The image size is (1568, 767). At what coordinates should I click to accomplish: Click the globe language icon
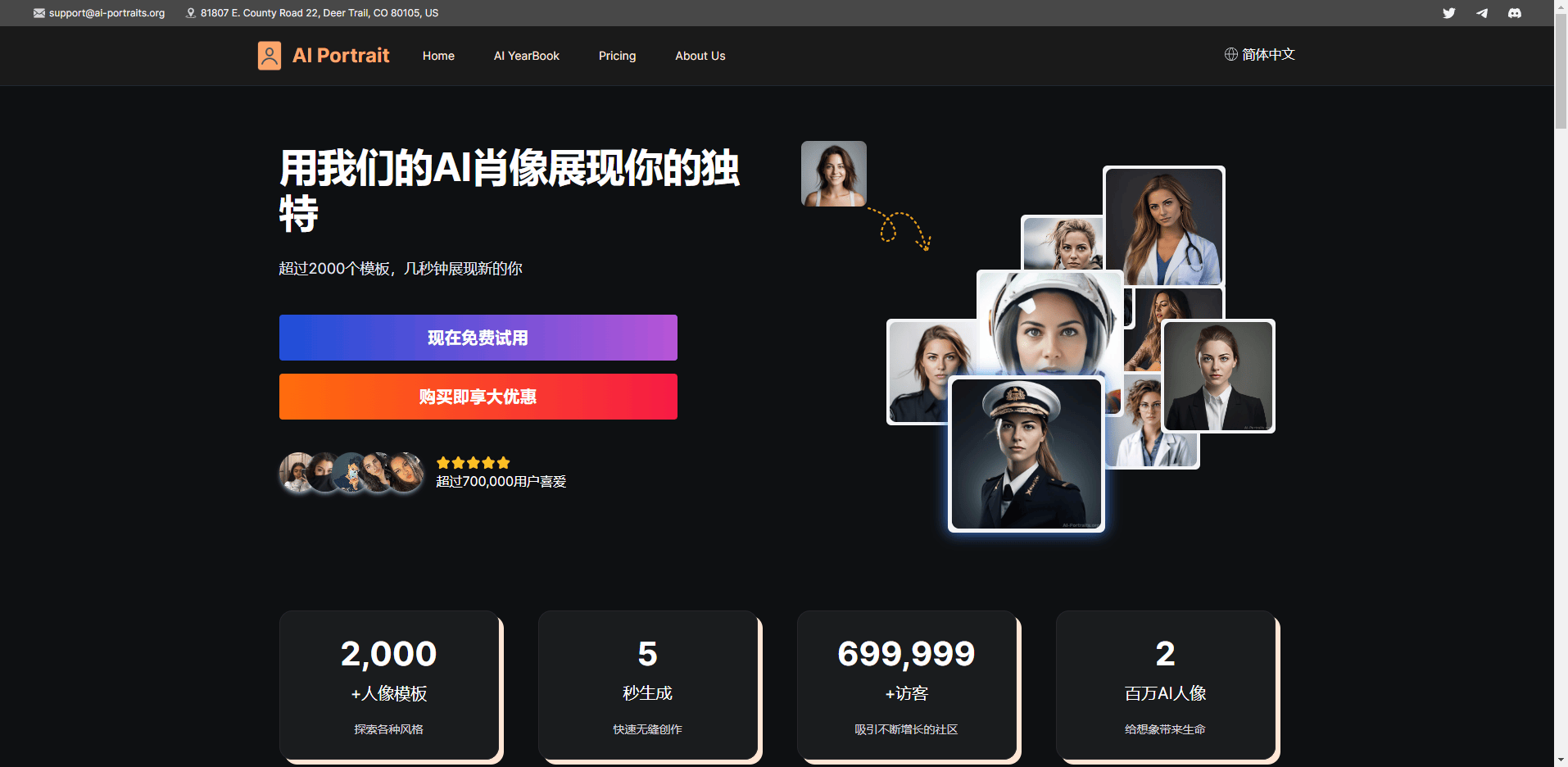pyautogui.click(x=1230, y=55)
